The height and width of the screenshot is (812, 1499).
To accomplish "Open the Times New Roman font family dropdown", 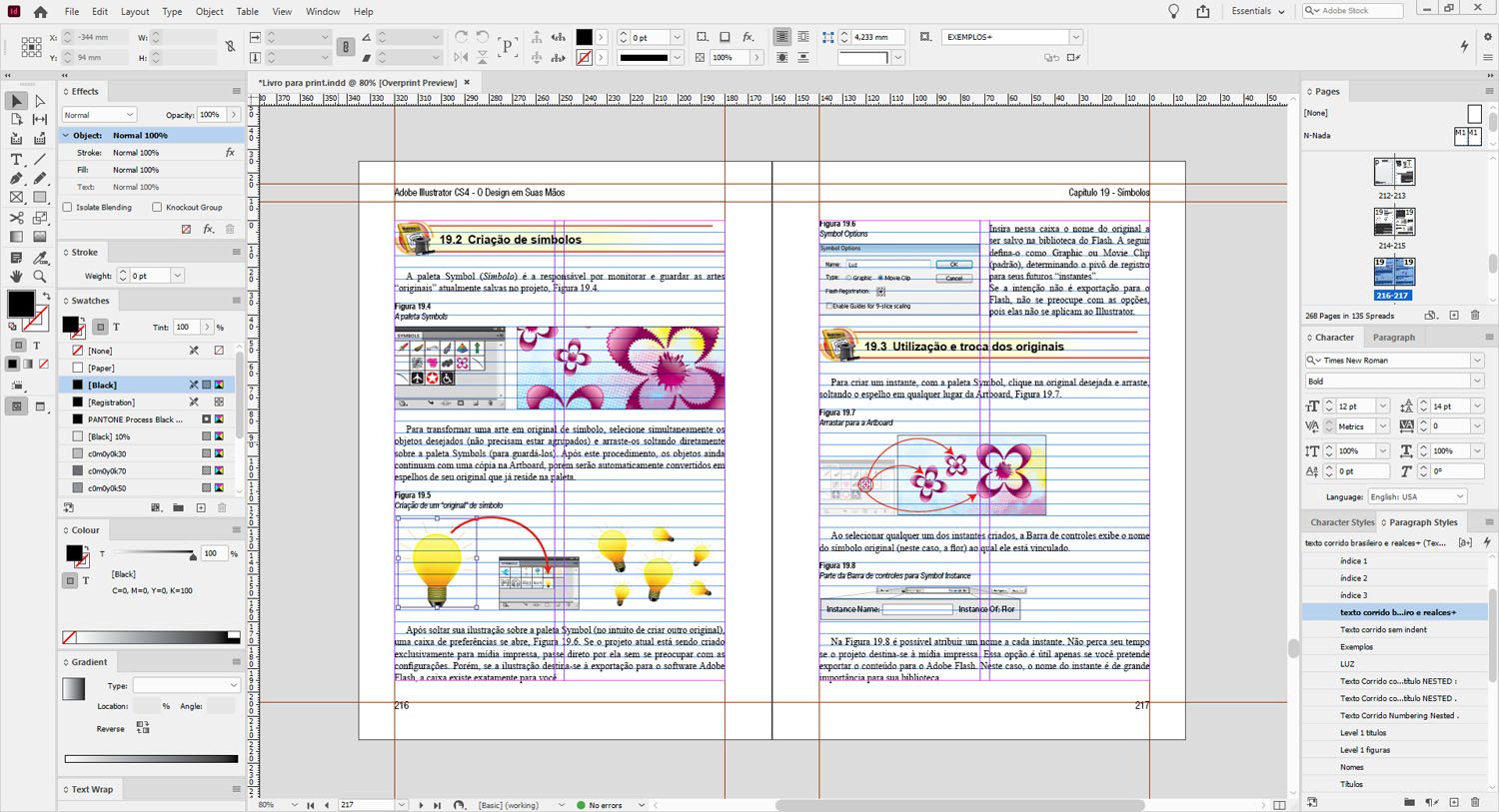I will pyautogui.click(x=1477, y=361).
